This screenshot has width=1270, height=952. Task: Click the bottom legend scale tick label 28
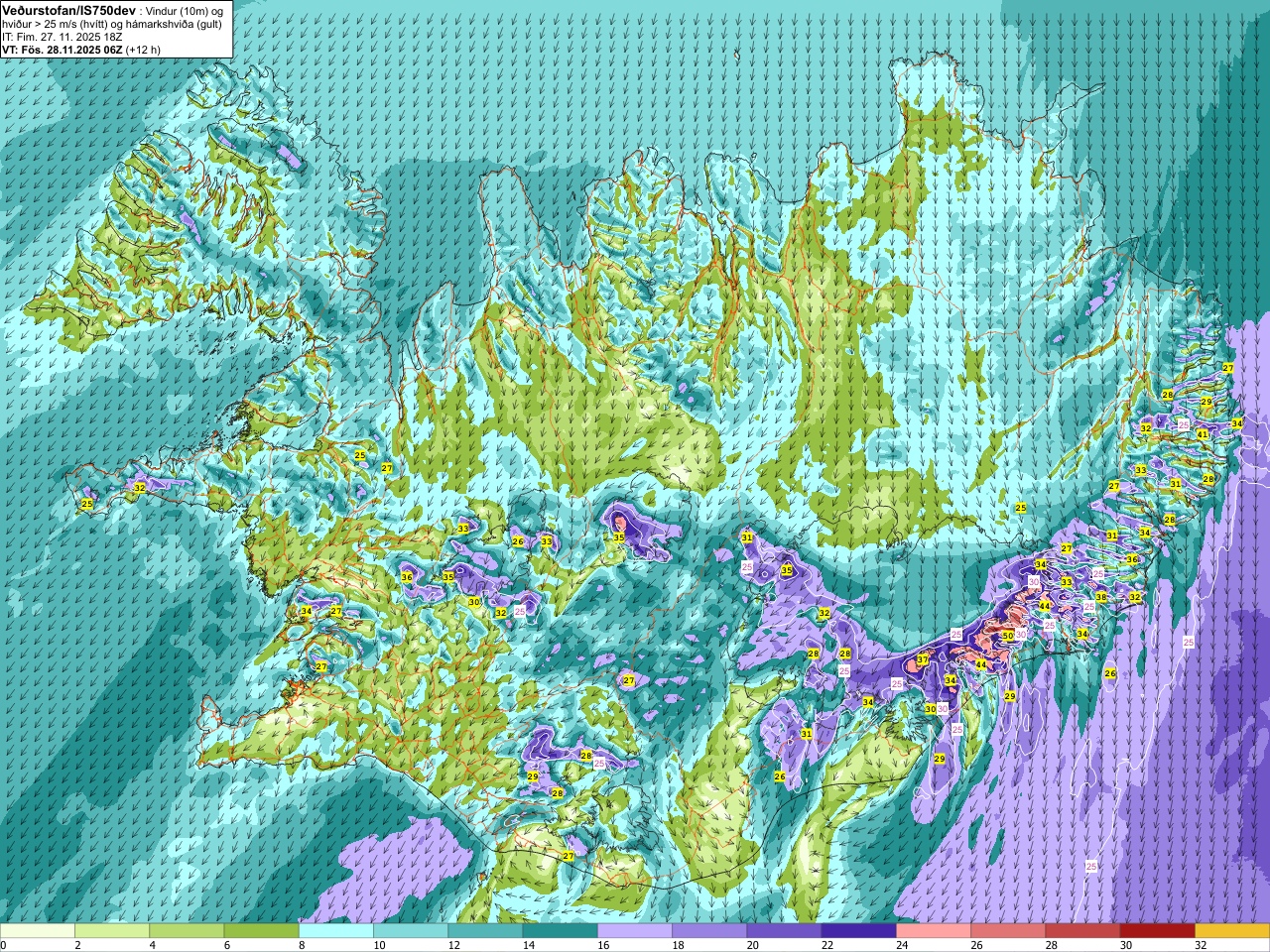pos(1052,945)
